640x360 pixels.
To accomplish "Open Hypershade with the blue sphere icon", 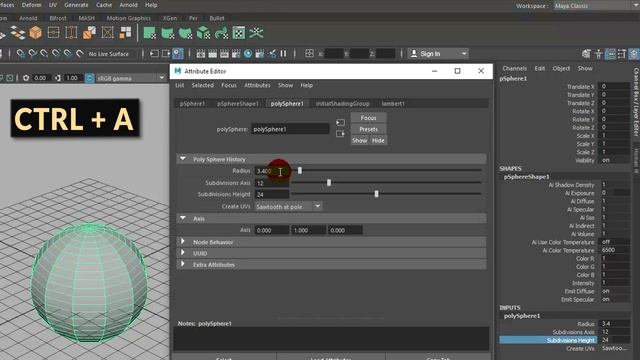I will (248, 54).
